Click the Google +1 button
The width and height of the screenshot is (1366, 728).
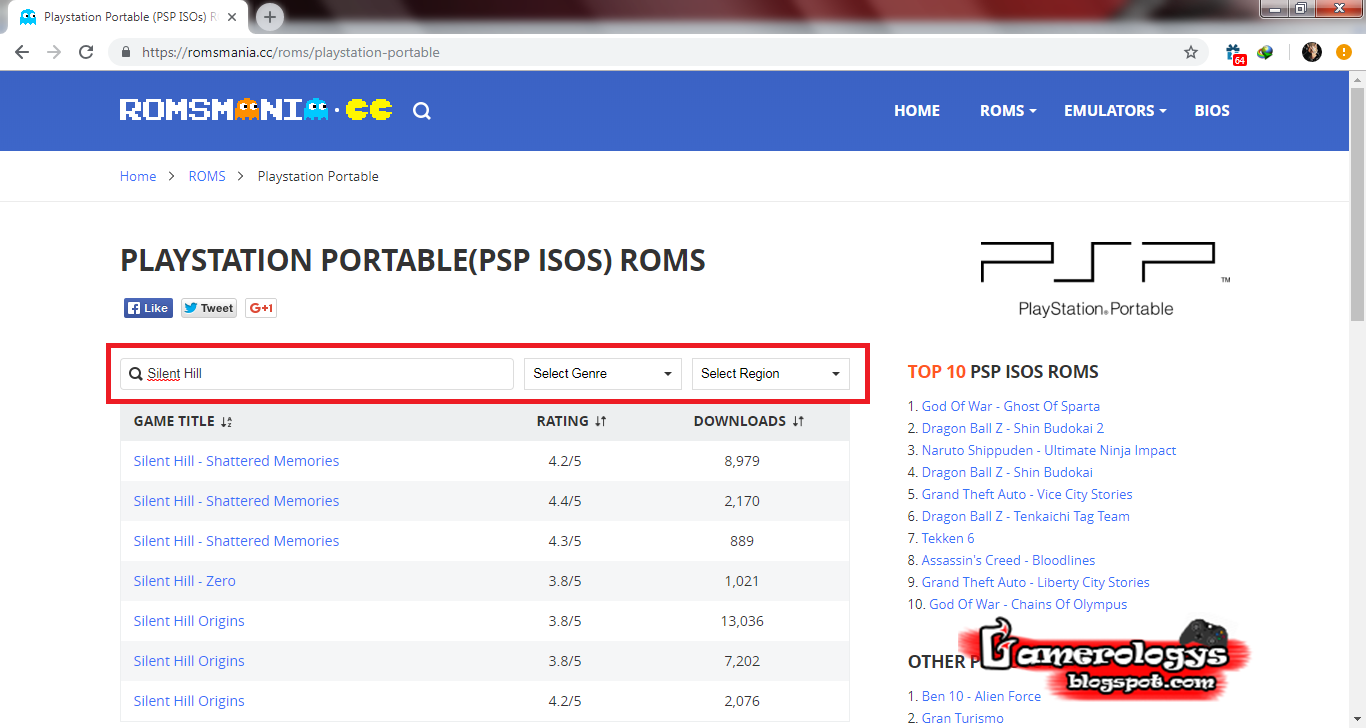(x=261, y=308)
